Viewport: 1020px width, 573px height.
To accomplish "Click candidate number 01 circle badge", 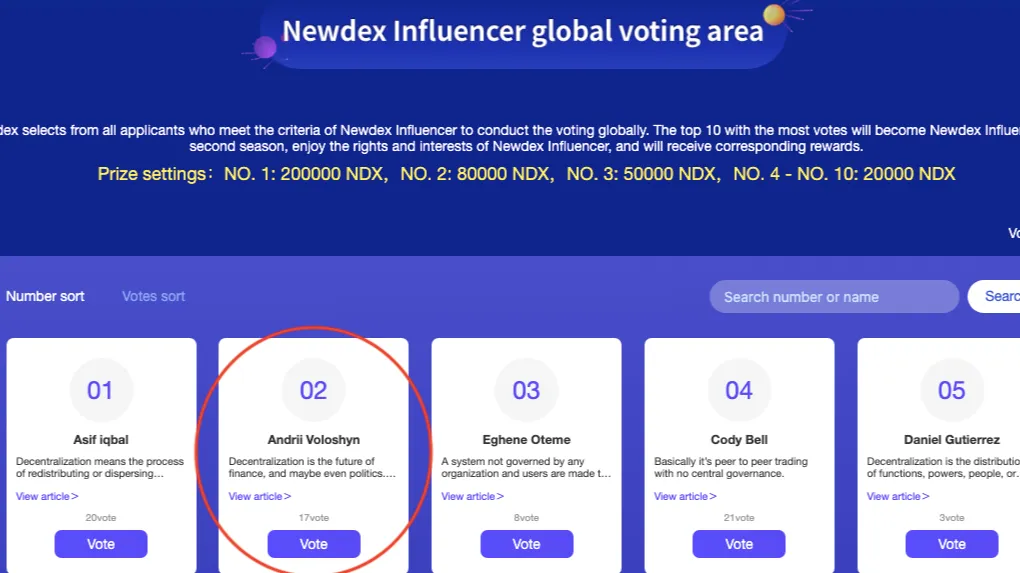I will 101,390.
